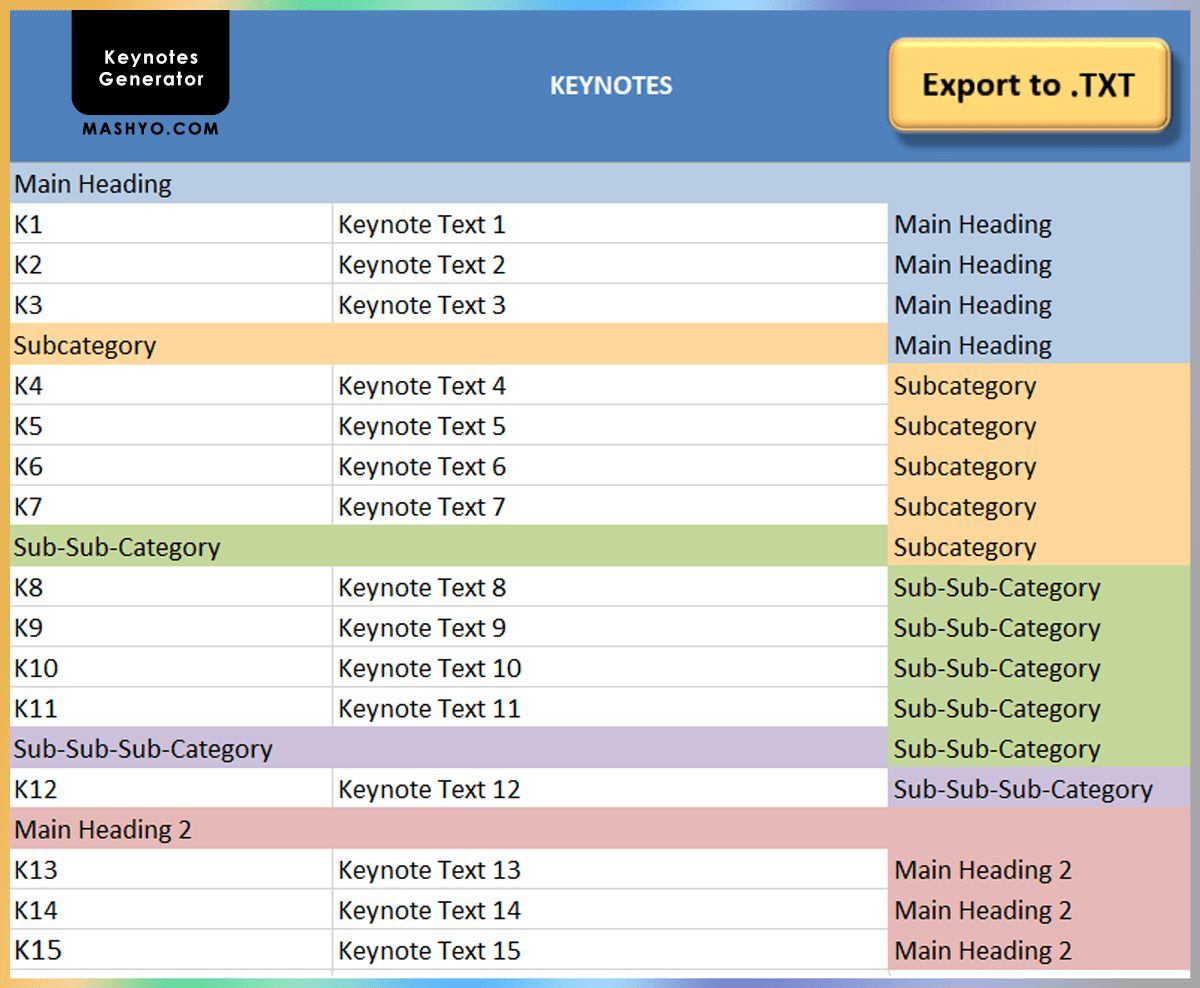
Task: Open the MASHYO.COM link
Action: click(149, 128)
